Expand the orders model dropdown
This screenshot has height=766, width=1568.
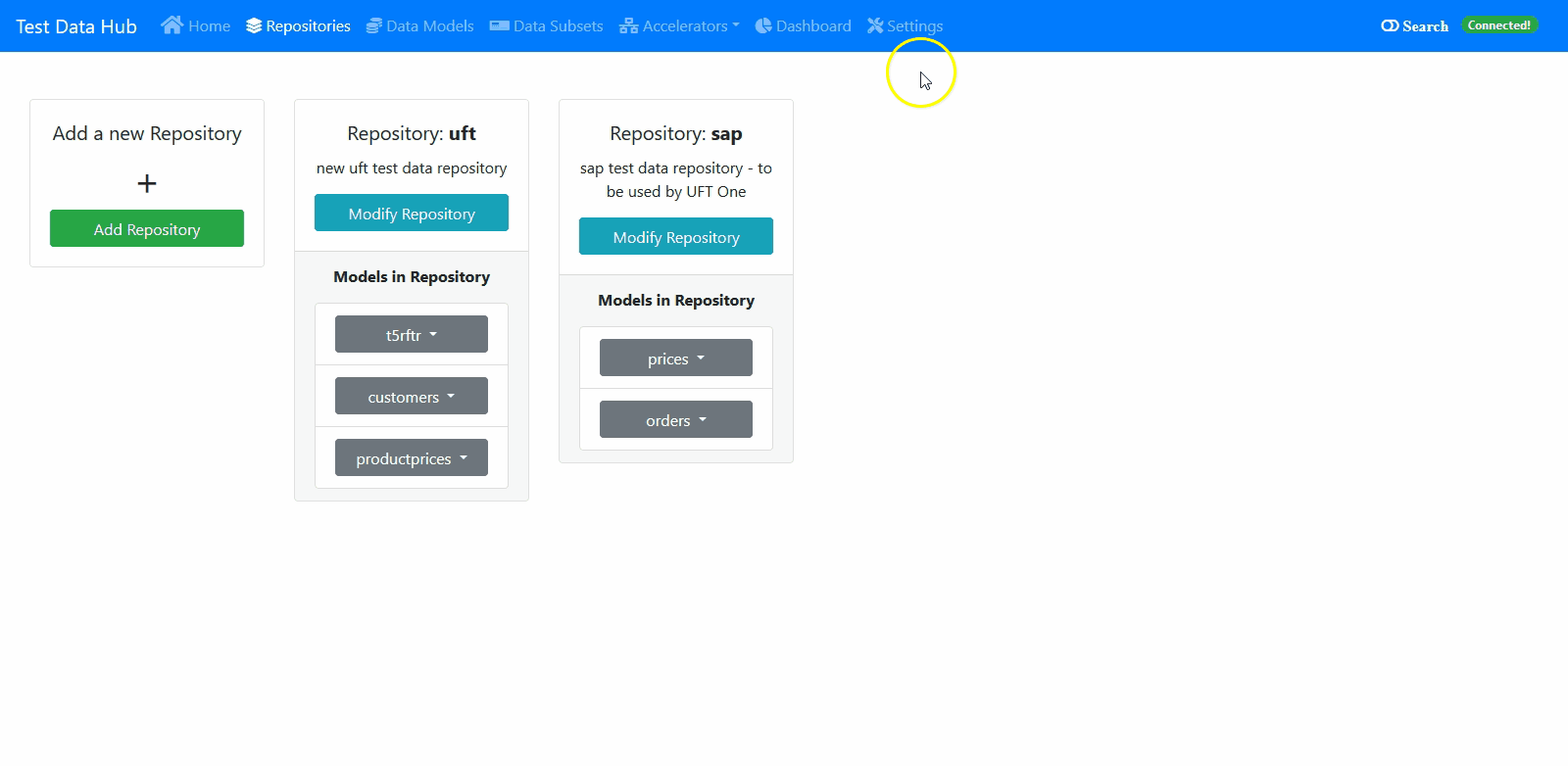(676, 420)
